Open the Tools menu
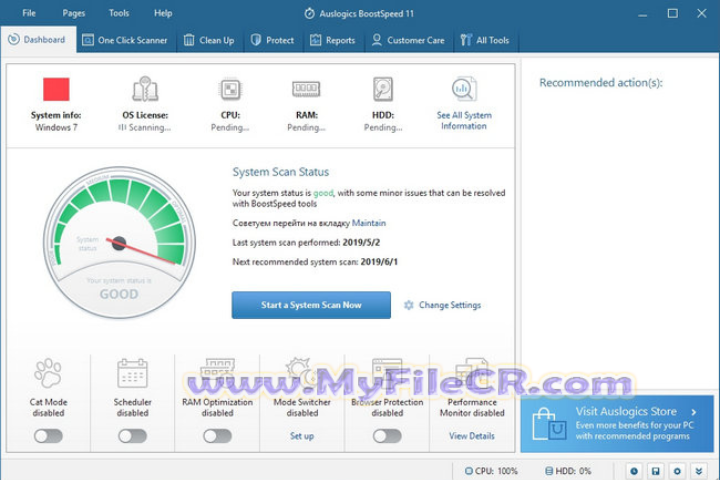This screenshot has height=480, width=720. (x=118, y=13)
